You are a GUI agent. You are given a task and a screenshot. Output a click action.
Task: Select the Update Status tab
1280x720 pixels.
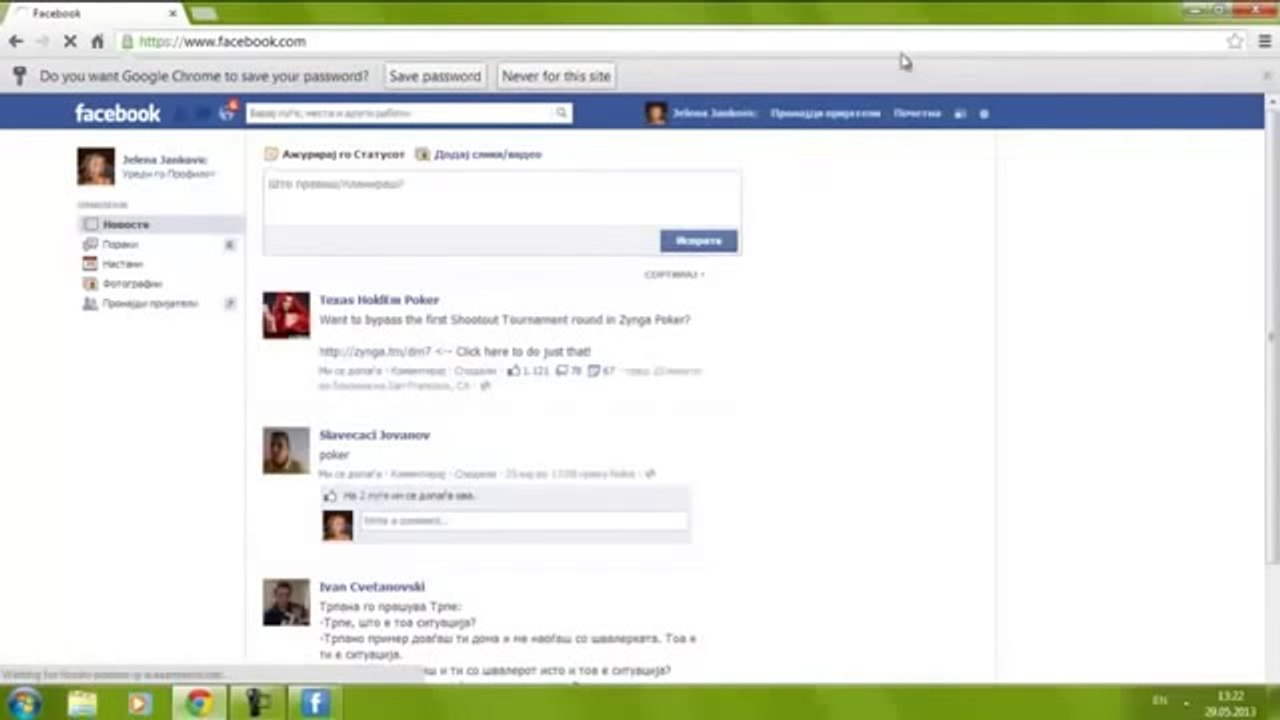335,155
